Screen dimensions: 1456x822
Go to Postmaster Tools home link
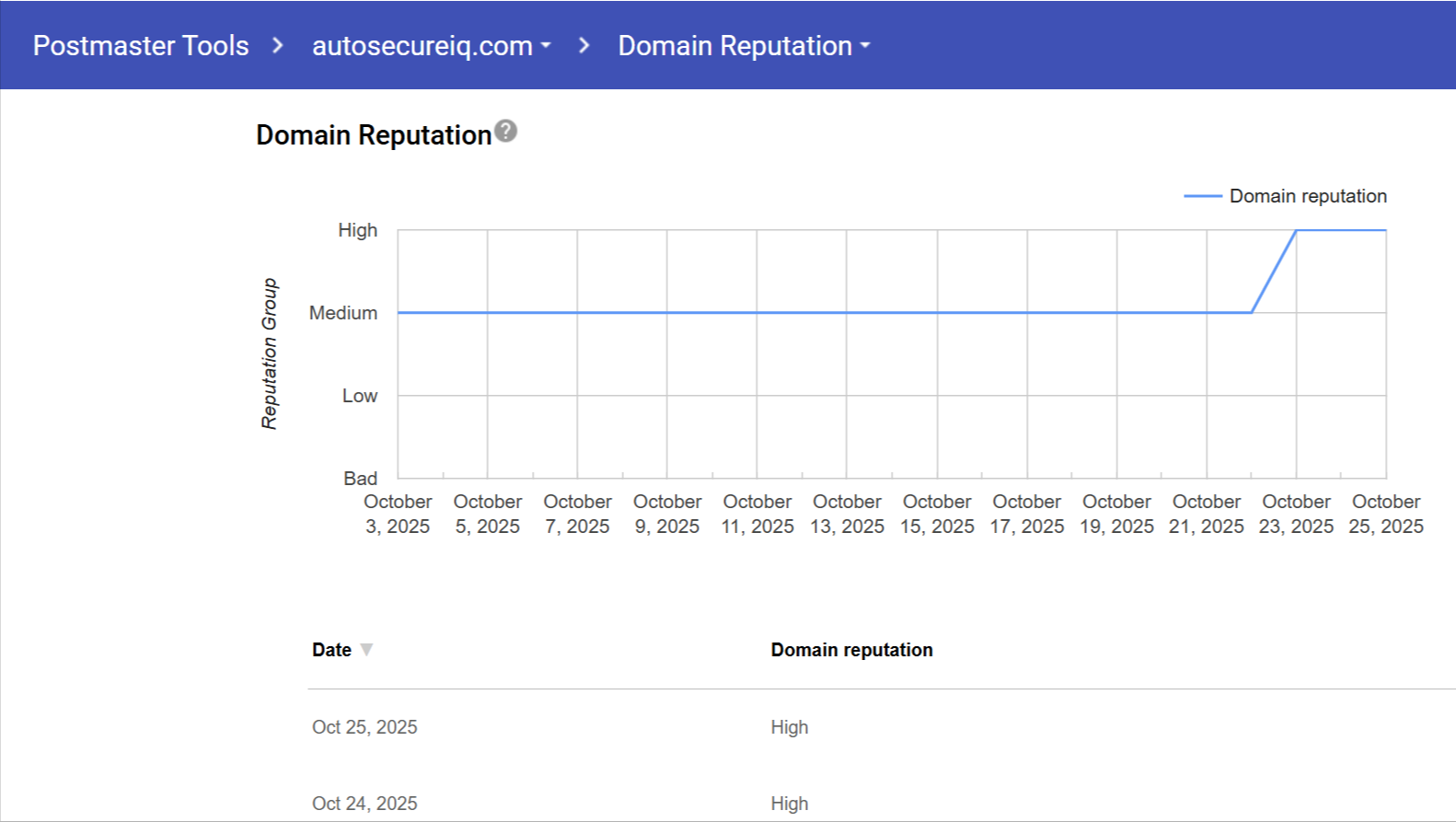point(141,45)
